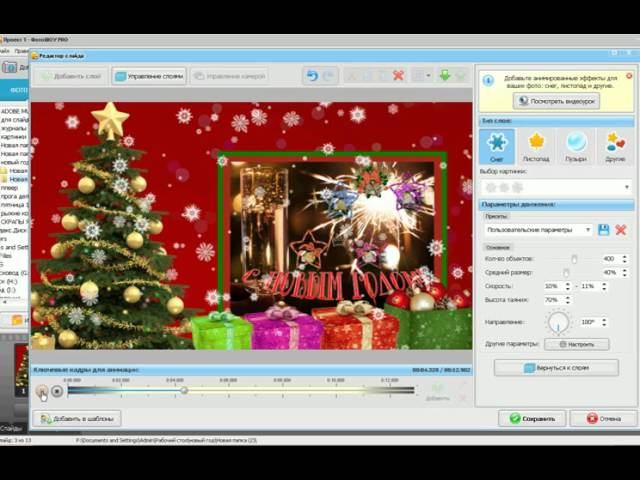This screenshot has height=480, width=640.
Task: Click the Высота таяния 70% stepper arrows
Action: point(567,300)
